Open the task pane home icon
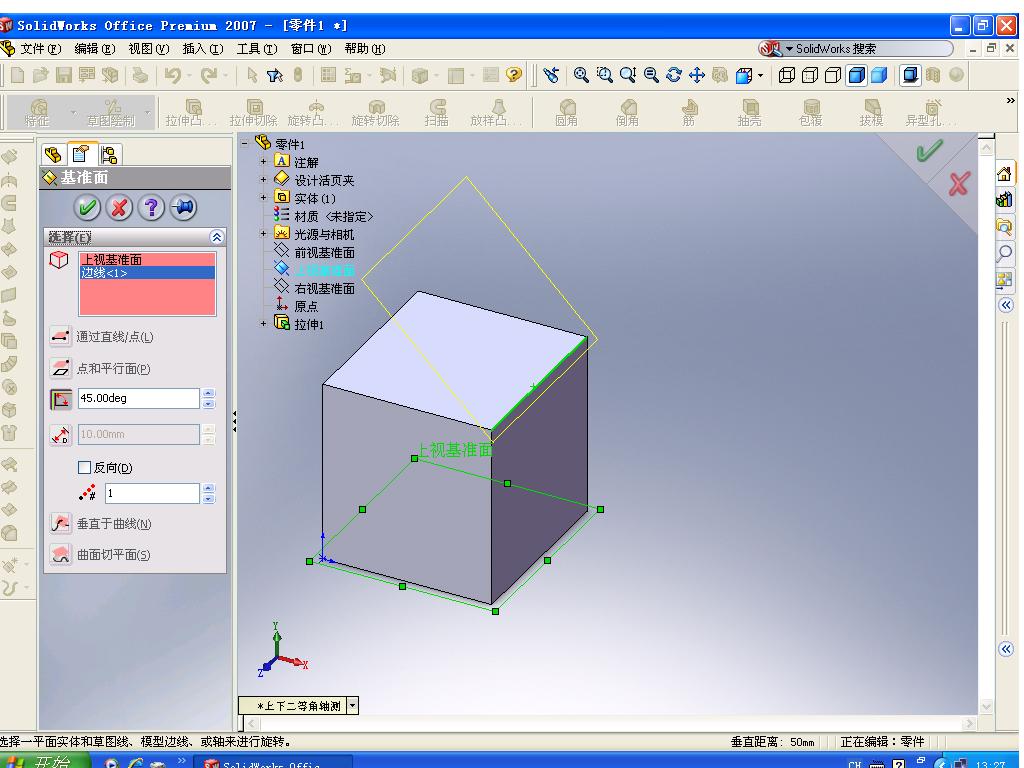This screenshot has width=1024, height=768. pos(1004,174)
